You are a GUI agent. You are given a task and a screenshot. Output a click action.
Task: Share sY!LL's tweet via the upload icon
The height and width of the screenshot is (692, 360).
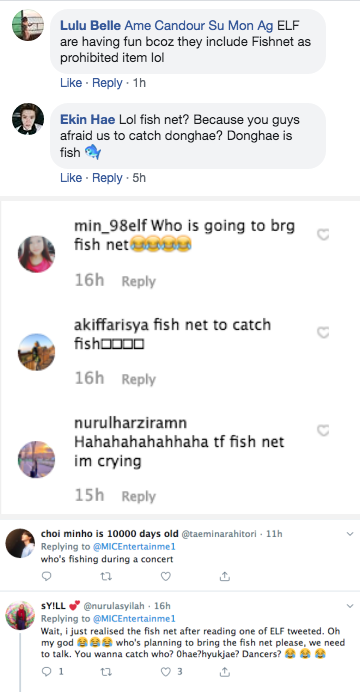point(225,671)
